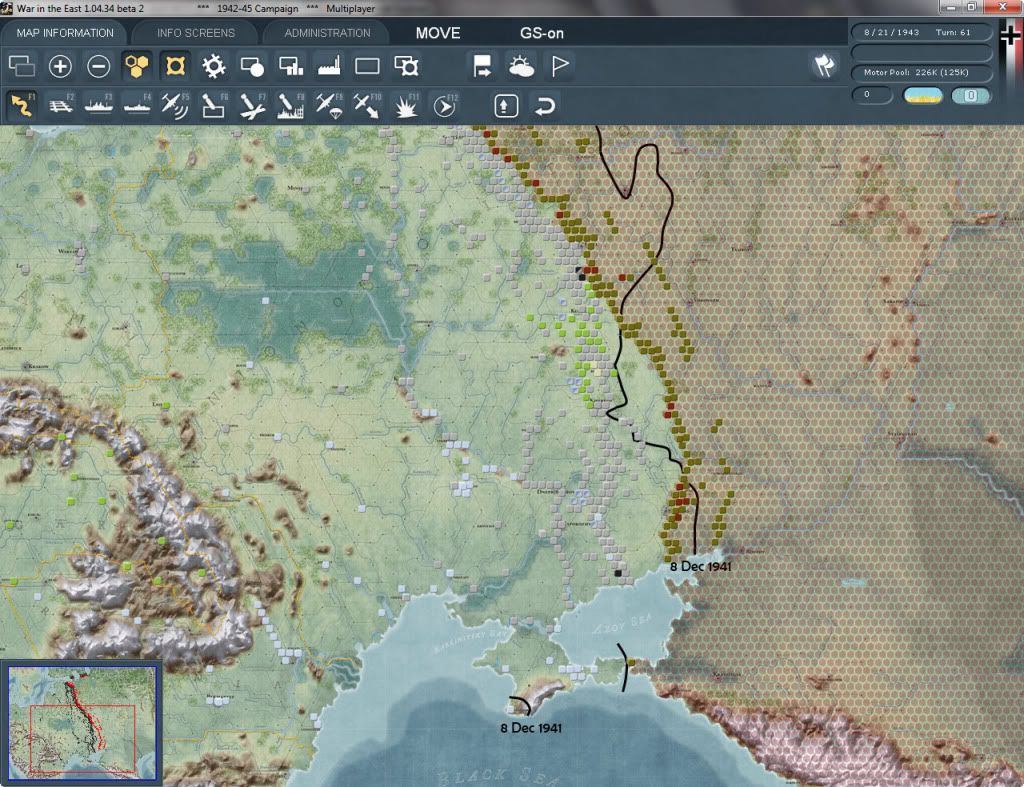Click the empty rectangle outline icon
Viewport: 1024px width, 787px height.
pos(367,66)
